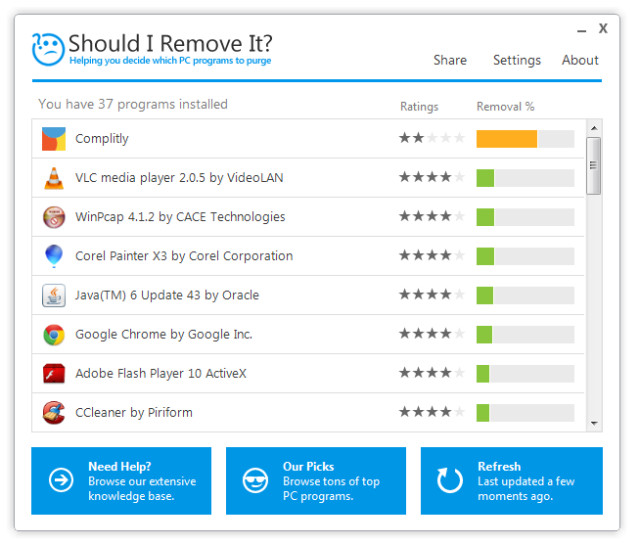Select CCleaner by Piriform
This screenshot has width=640, height=545.
[x=134, y=413]
